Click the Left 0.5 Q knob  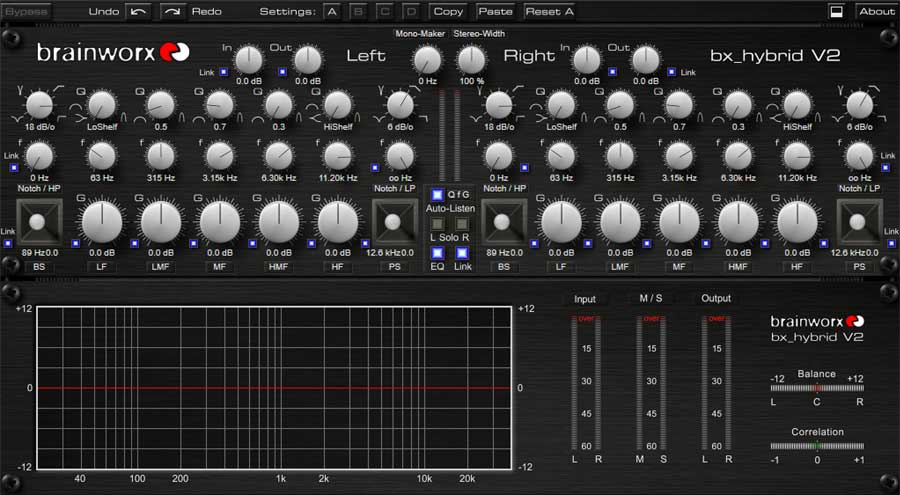(x=161, y=105)
